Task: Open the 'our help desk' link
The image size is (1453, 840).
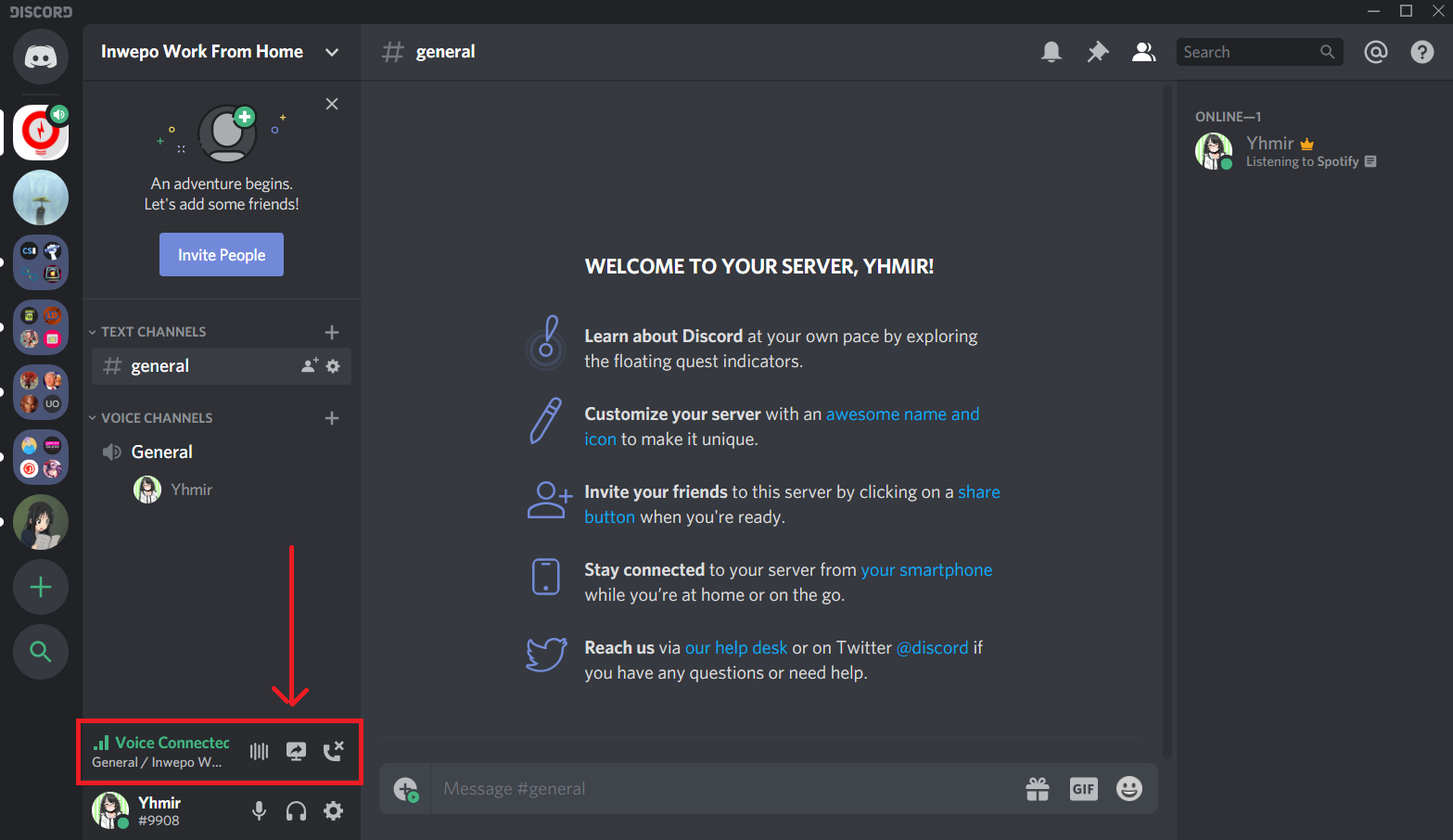Action: pos(735,648)
